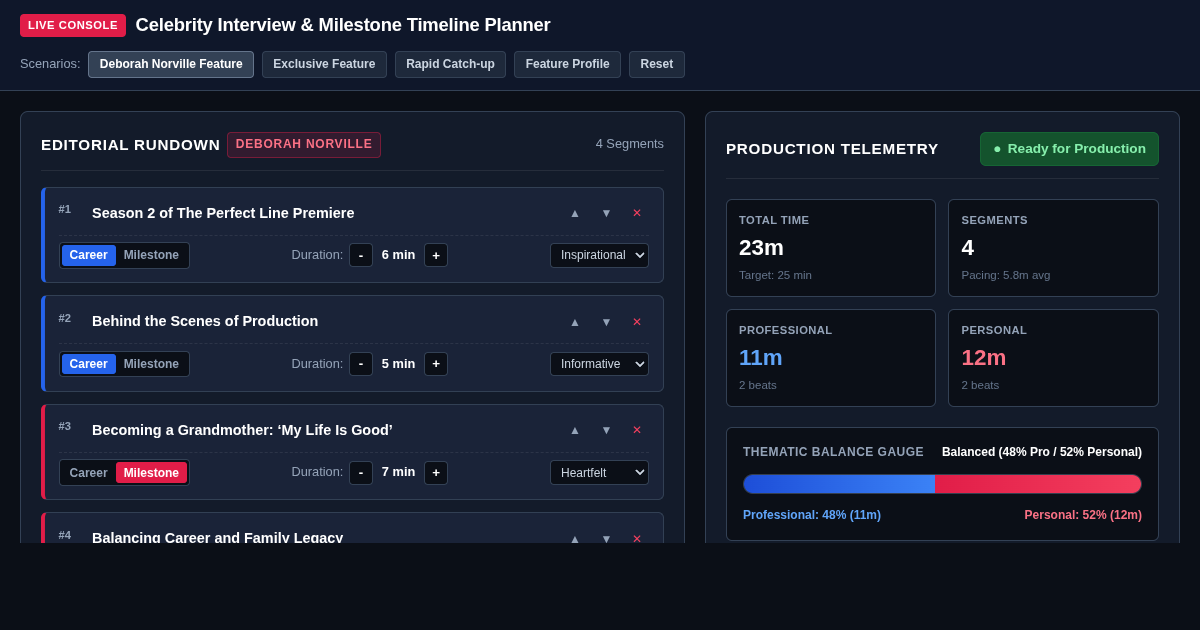1200x630 pixels.
Task: Increase duration of Behind the Scenes segment
Action: (436, 364)
